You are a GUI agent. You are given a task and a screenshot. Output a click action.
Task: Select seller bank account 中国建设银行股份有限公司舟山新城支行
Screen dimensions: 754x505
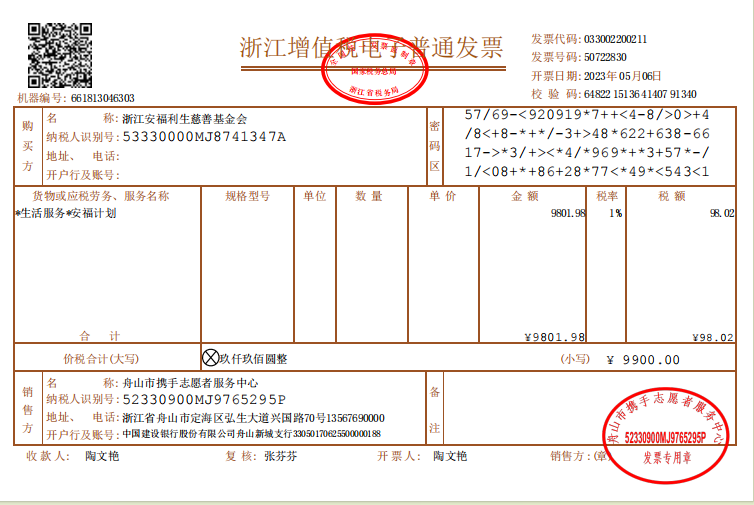[207, 434]
